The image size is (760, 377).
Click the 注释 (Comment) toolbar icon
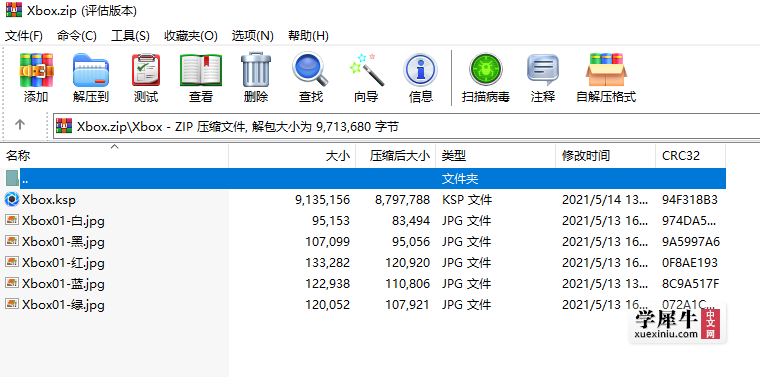pos(542,70)
